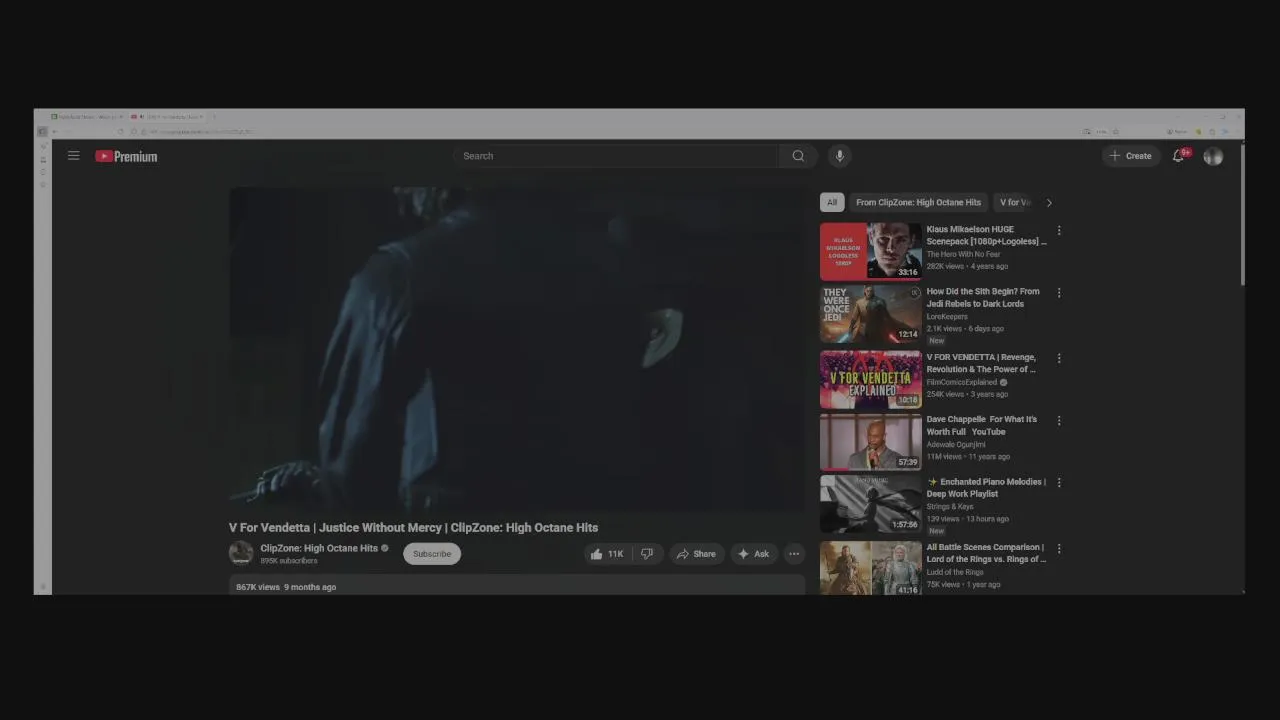Open V FOR VENDETTA Explained thumbnail
Image resolution: width=1280 pixels, height=720 pixels.
[x=871, y=379]
